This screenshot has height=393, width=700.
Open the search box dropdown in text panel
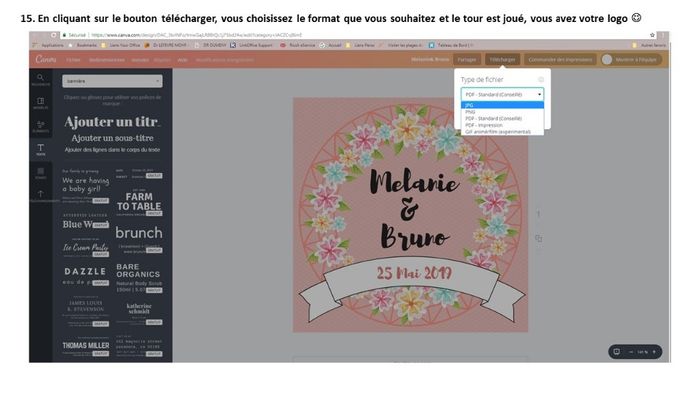[112, 81]
